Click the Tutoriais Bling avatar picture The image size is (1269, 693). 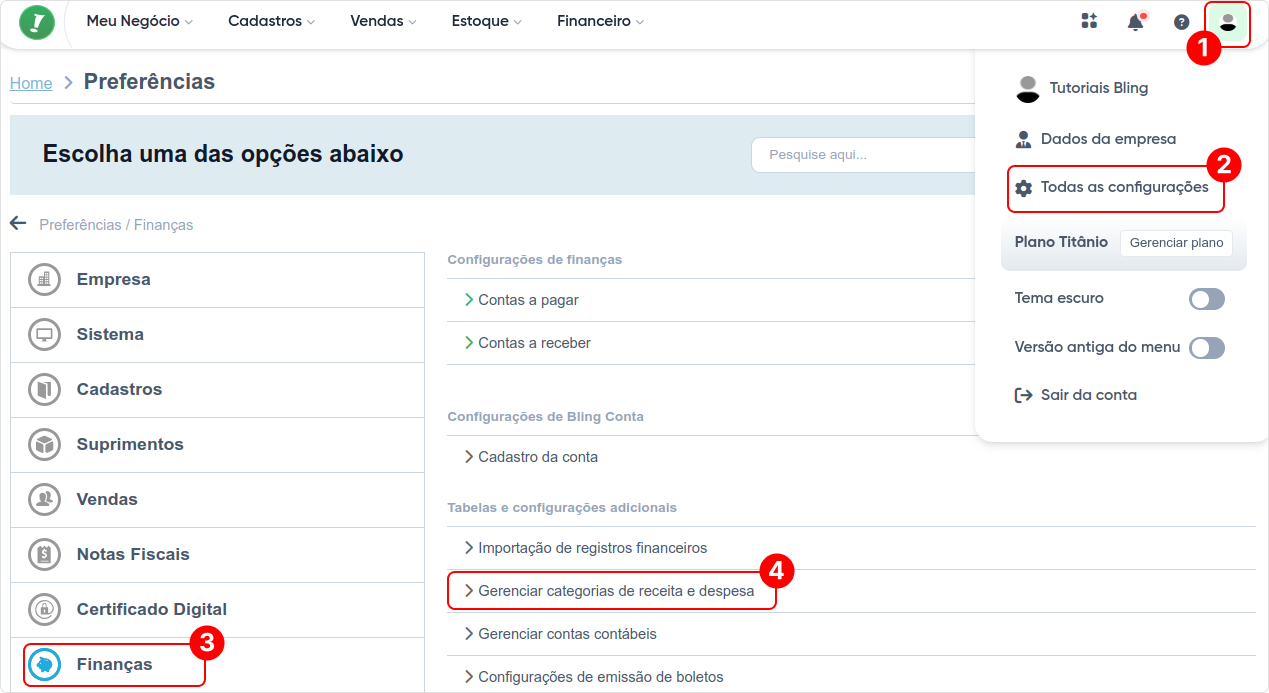coord(1027,88)
